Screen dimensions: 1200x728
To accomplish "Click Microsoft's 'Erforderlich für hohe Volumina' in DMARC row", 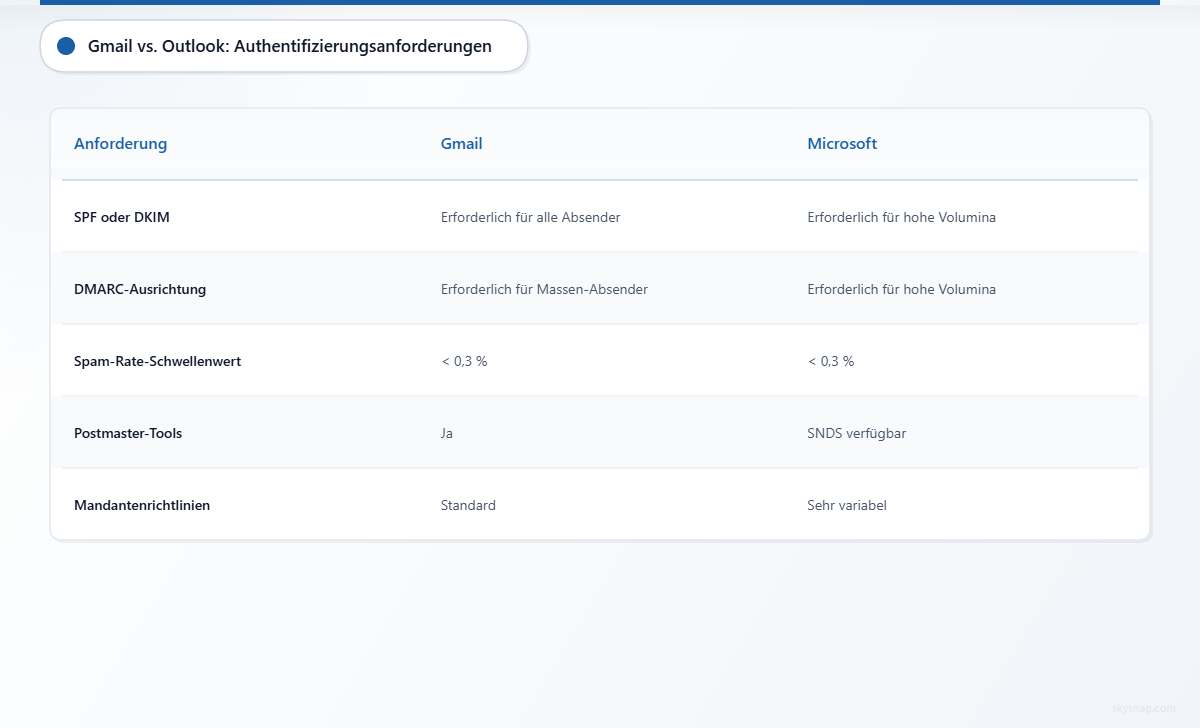I will [x=902, y=289].
